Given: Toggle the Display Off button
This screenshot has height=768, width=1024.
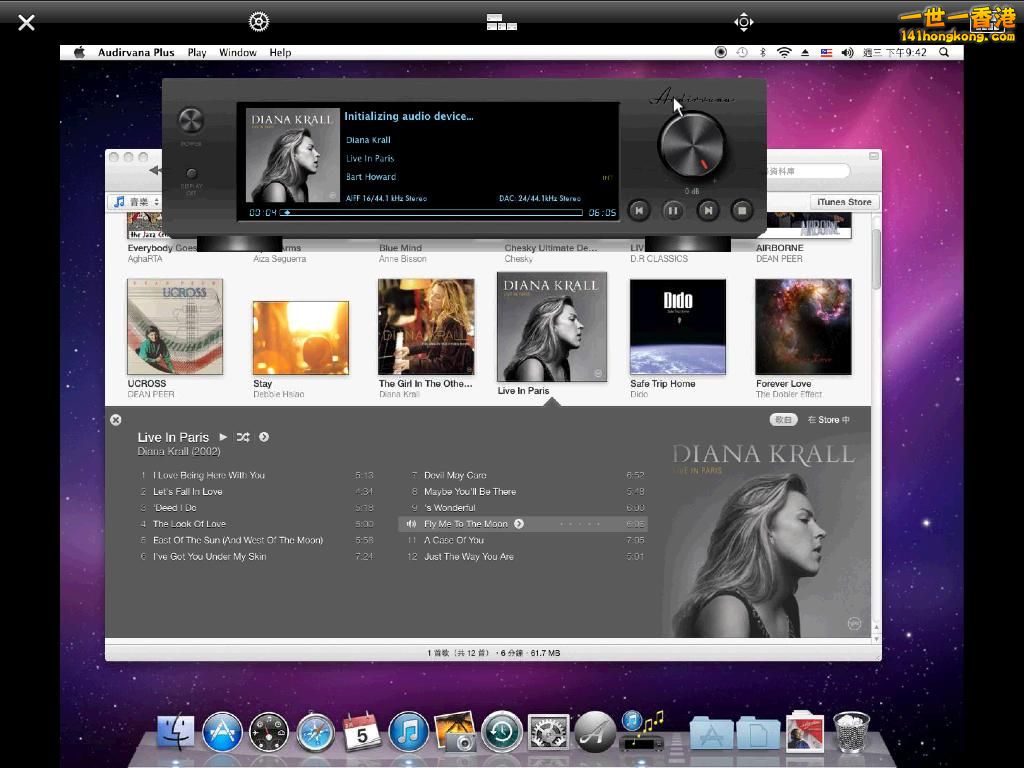Looking at the screenshot, I should [x=191, y=174].
